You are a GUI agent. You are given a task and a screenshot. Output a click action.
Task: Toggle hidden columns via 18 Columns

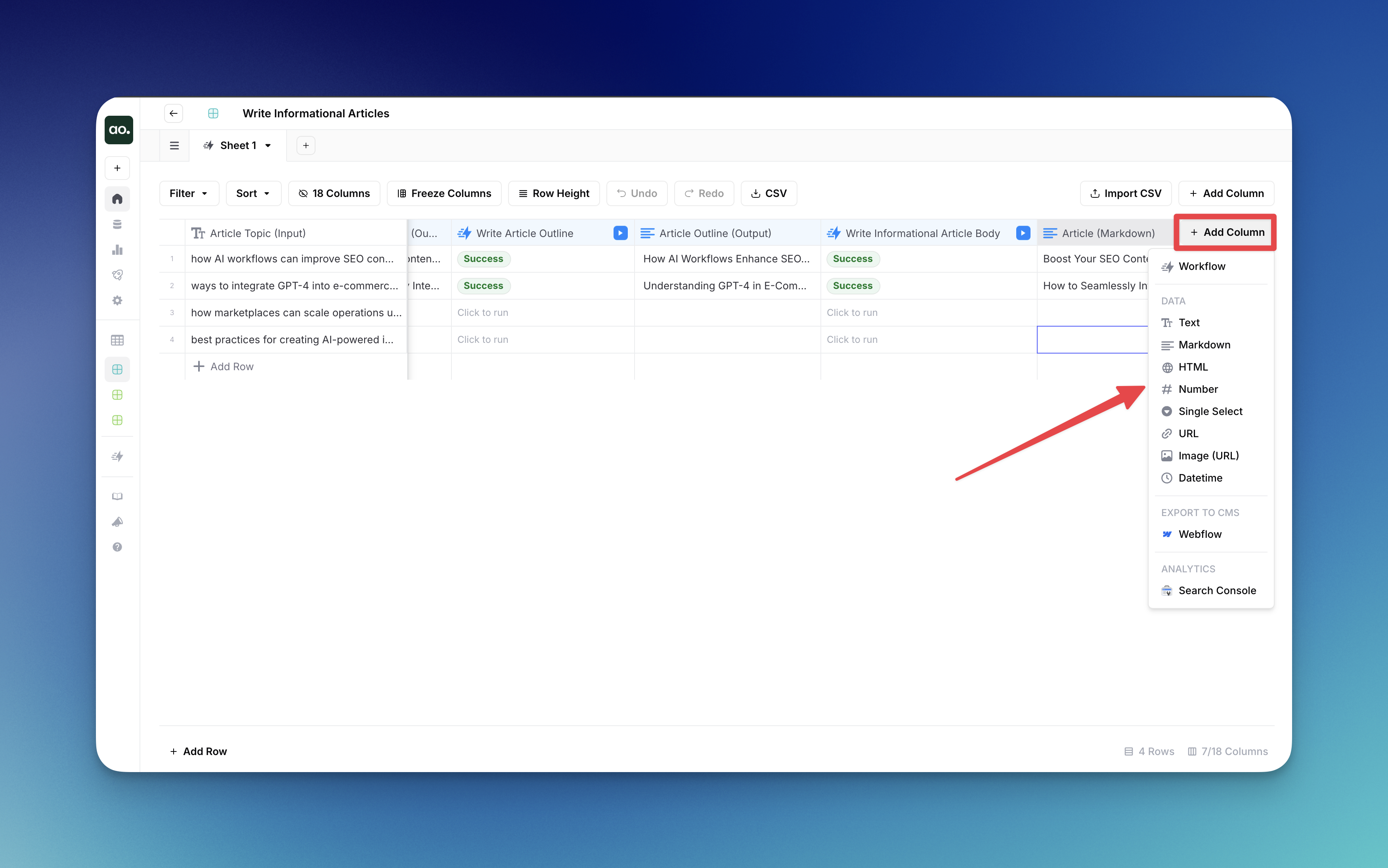tap(333, 193)
